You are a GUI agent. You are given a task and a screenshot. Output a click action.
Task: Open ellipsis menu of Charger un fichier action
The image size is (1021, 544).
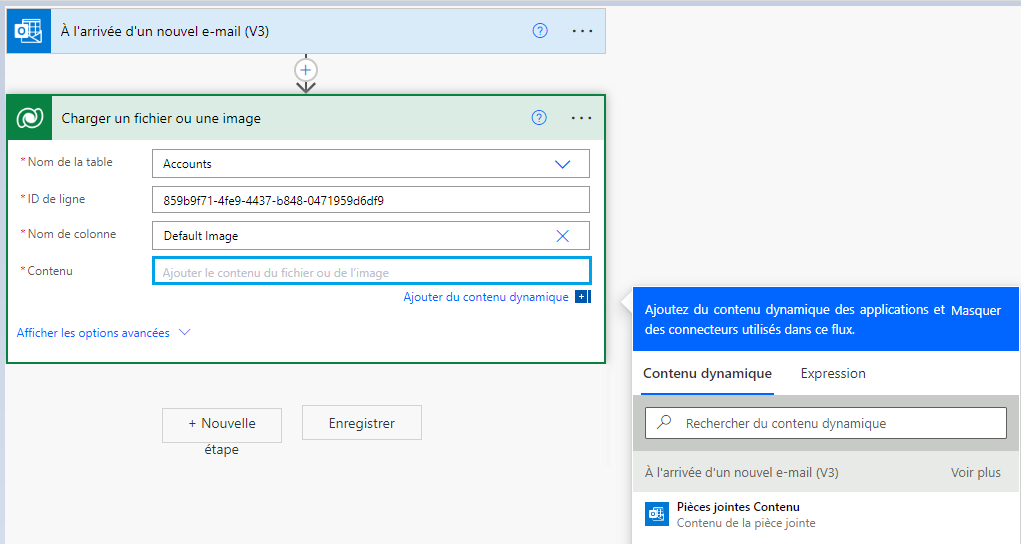pos(581,118)
